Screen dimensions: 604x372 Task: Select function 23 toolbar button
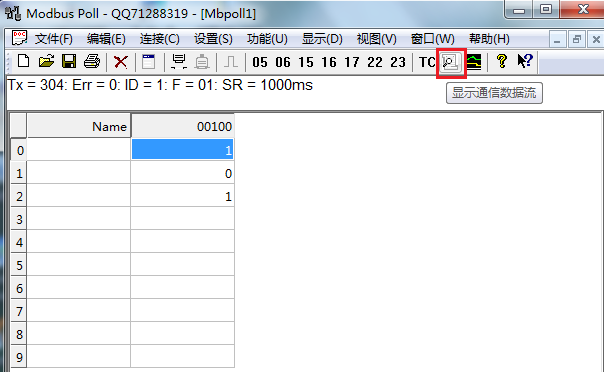click(398, 62)
